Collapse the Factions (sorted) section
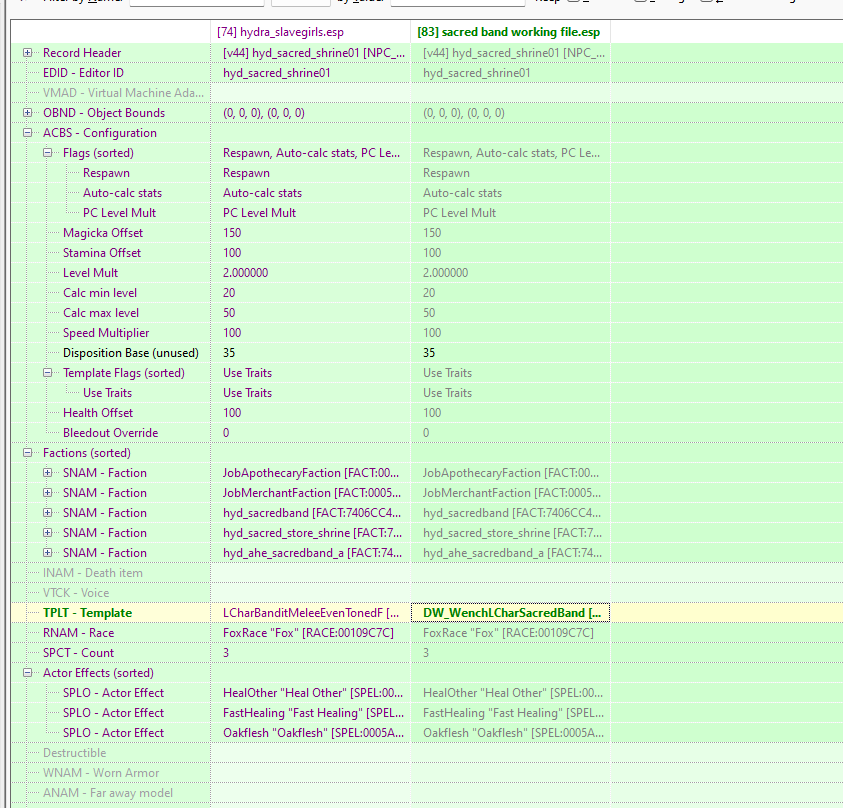 click(26, 452)
